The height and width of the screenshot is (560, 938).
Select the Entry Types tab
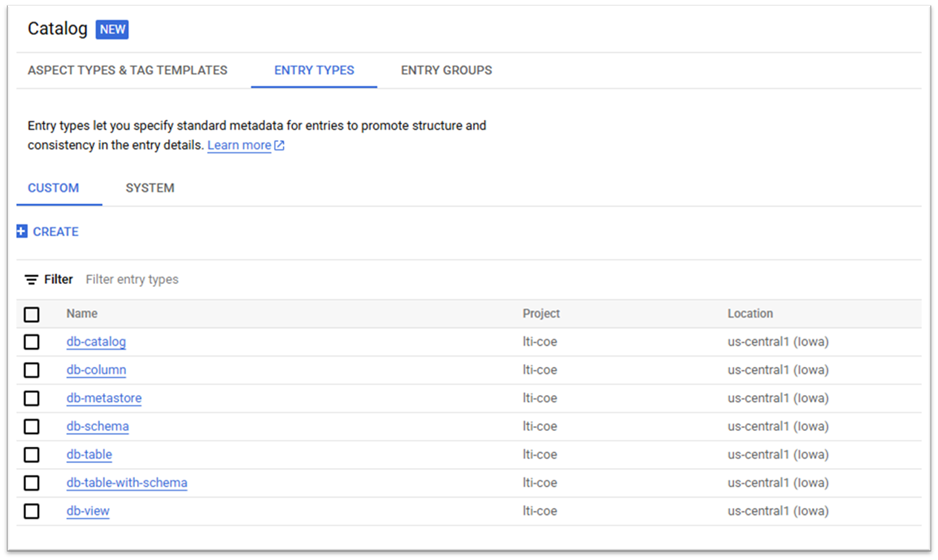pyautogui.click(x=314, y=70)
